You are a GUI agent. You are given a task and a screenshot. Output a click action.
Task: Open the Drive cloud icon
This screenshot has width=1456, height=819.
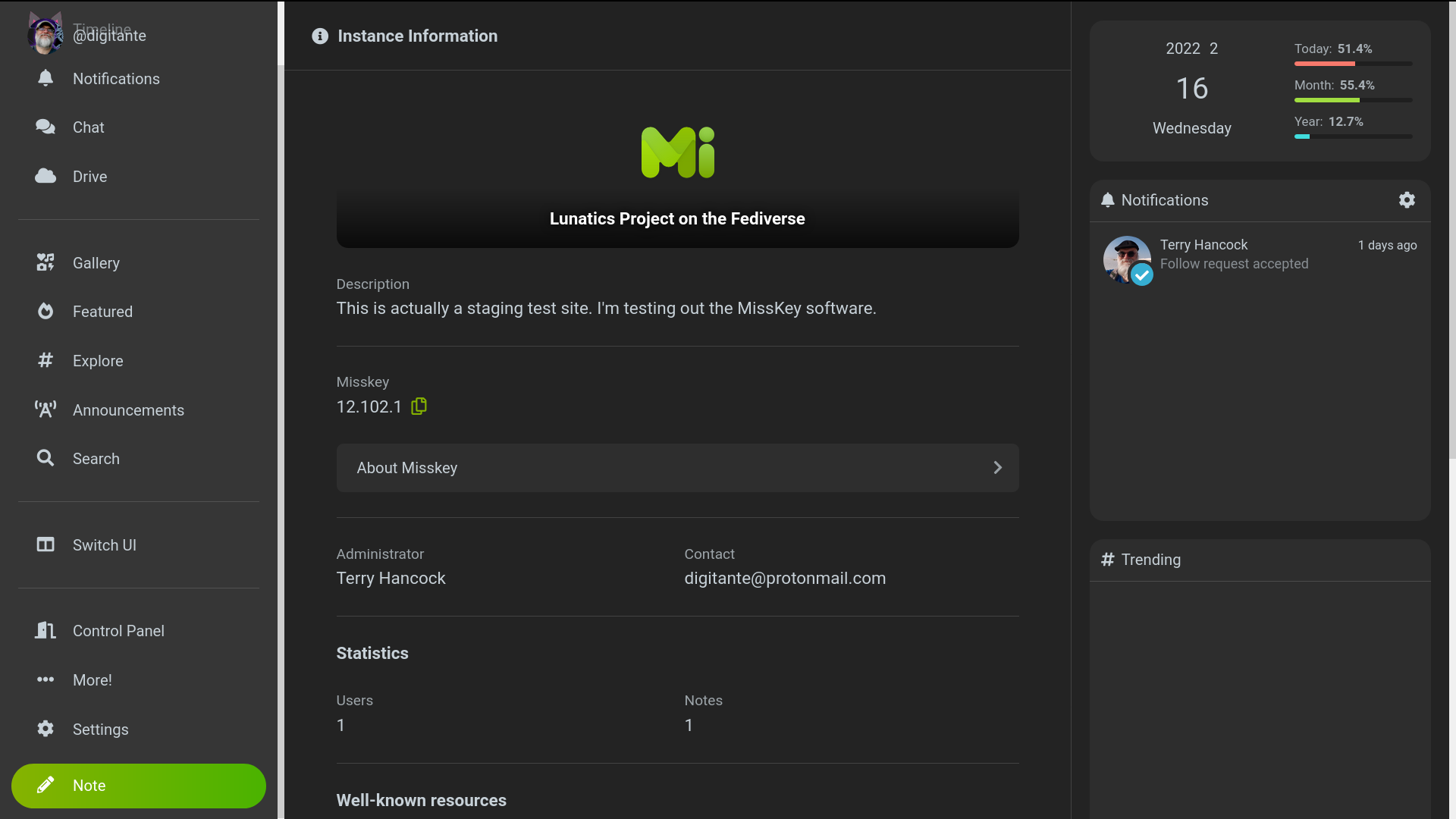coord(45,177)
